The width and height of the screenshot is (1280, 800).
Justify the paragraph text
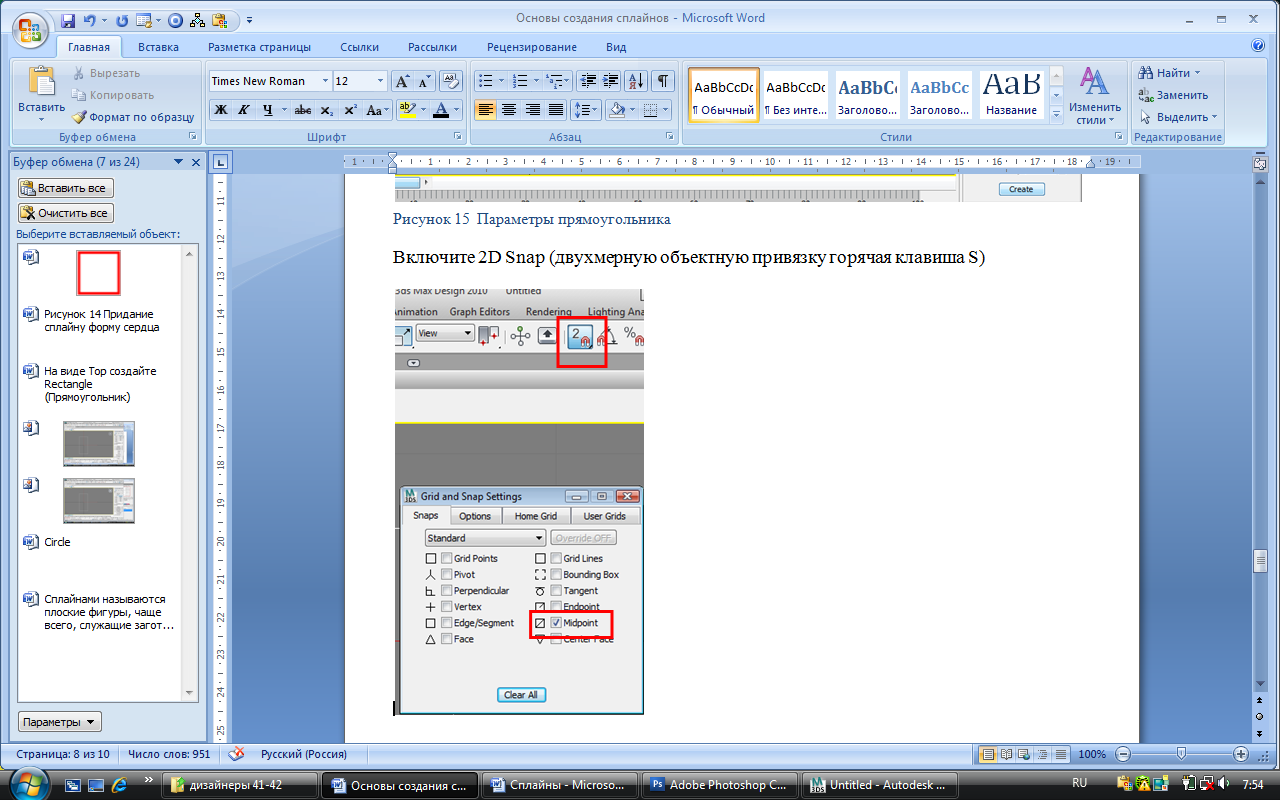tap(556, 110)
